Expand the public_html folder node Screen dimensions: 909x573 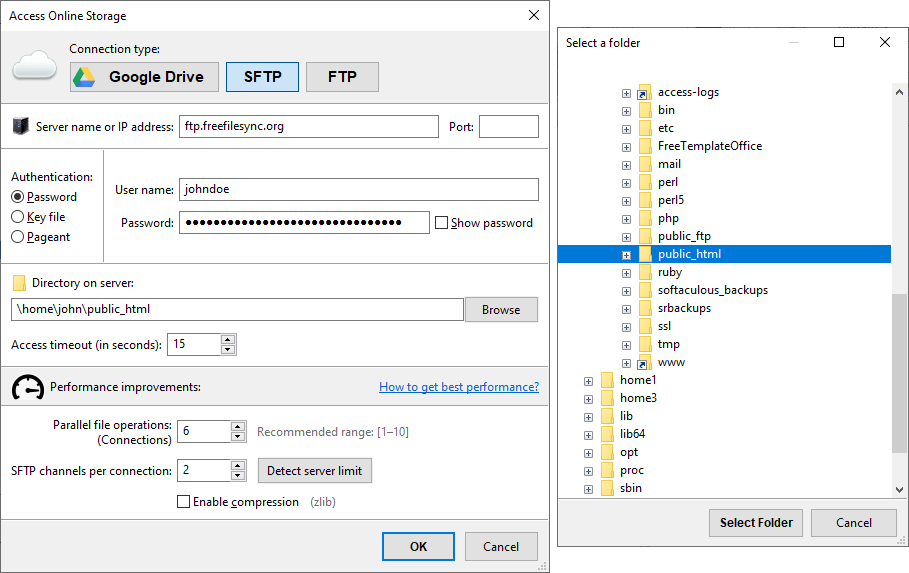pos(626,254)
